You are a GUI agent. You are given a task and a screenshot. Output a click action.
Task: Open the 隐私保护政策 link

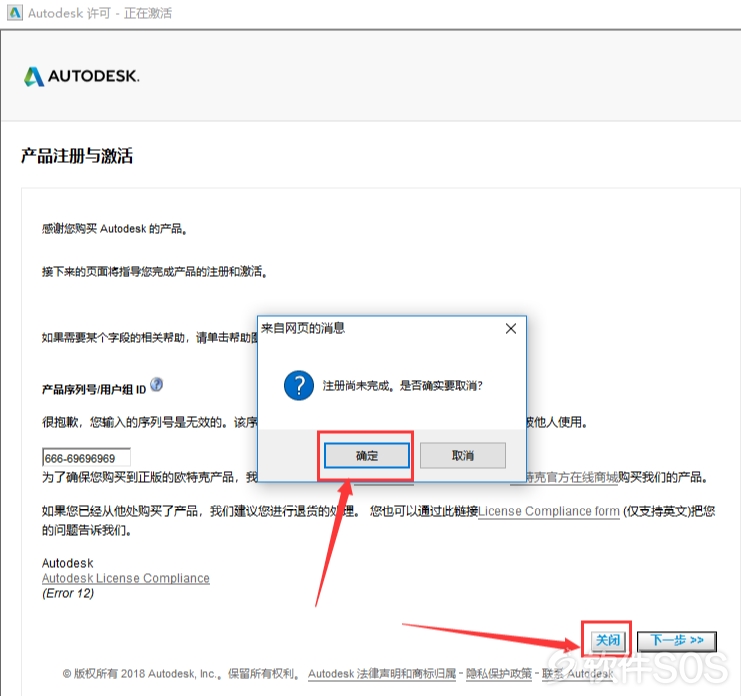tap(499, 673)
